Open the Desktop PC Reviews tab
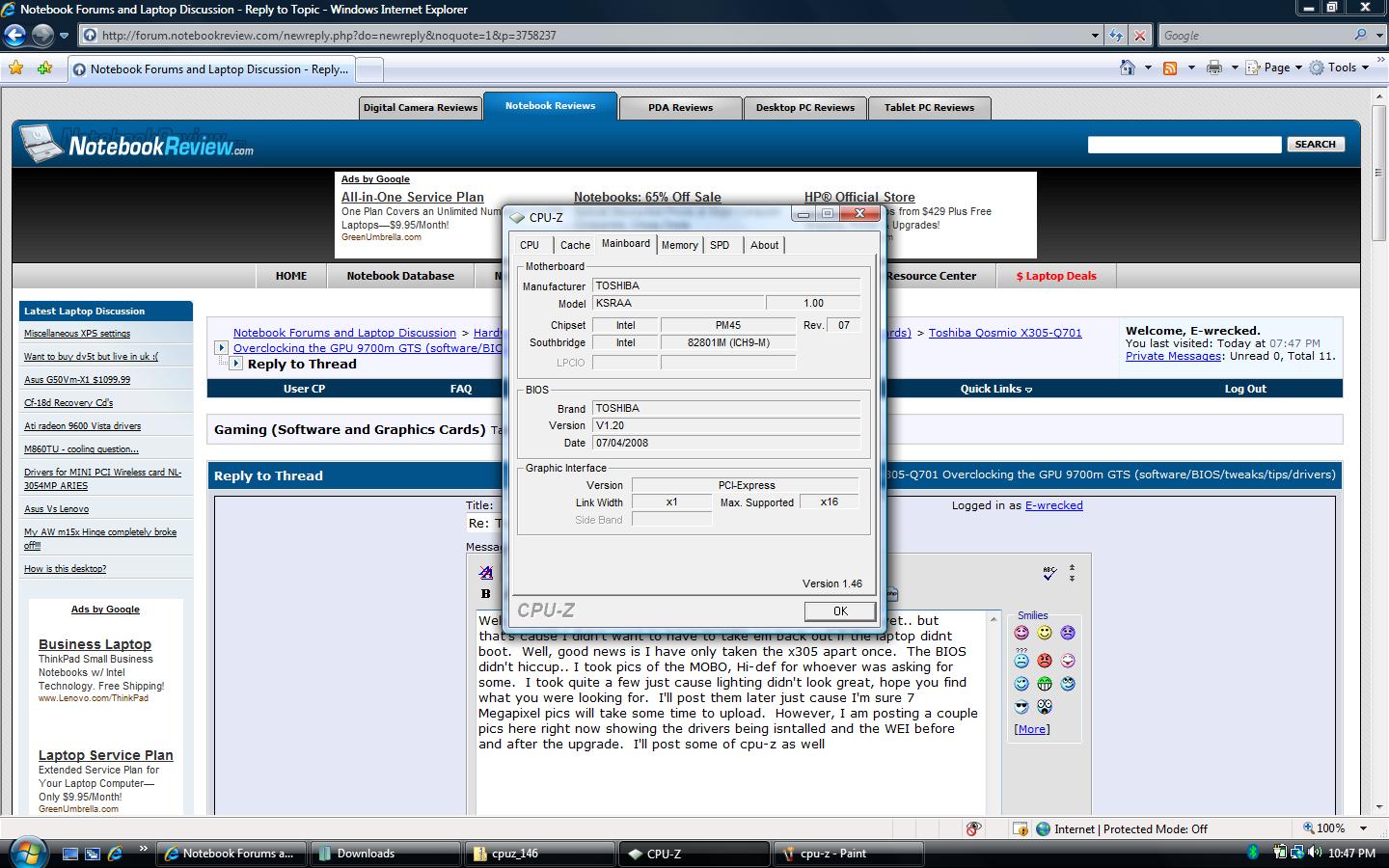 (x=805, y=107)
